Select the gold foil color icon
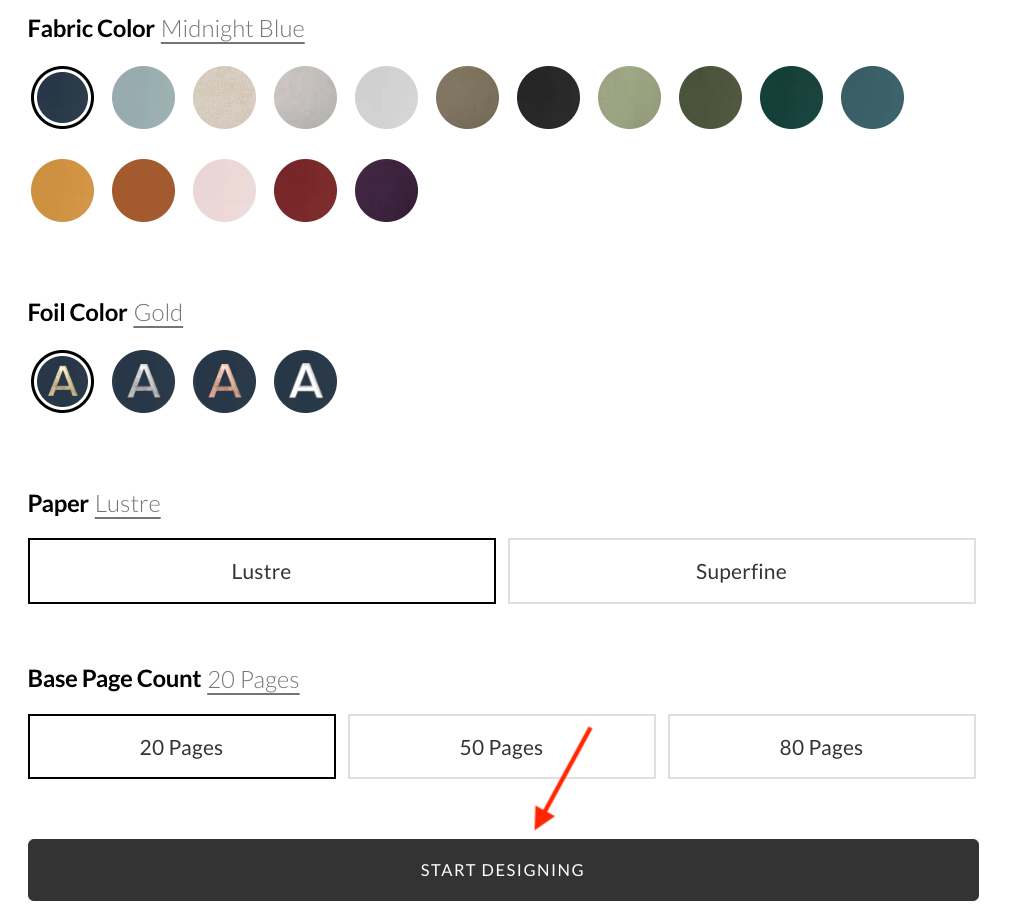This screenshot has width=1010, height=912. pos(63,380)
